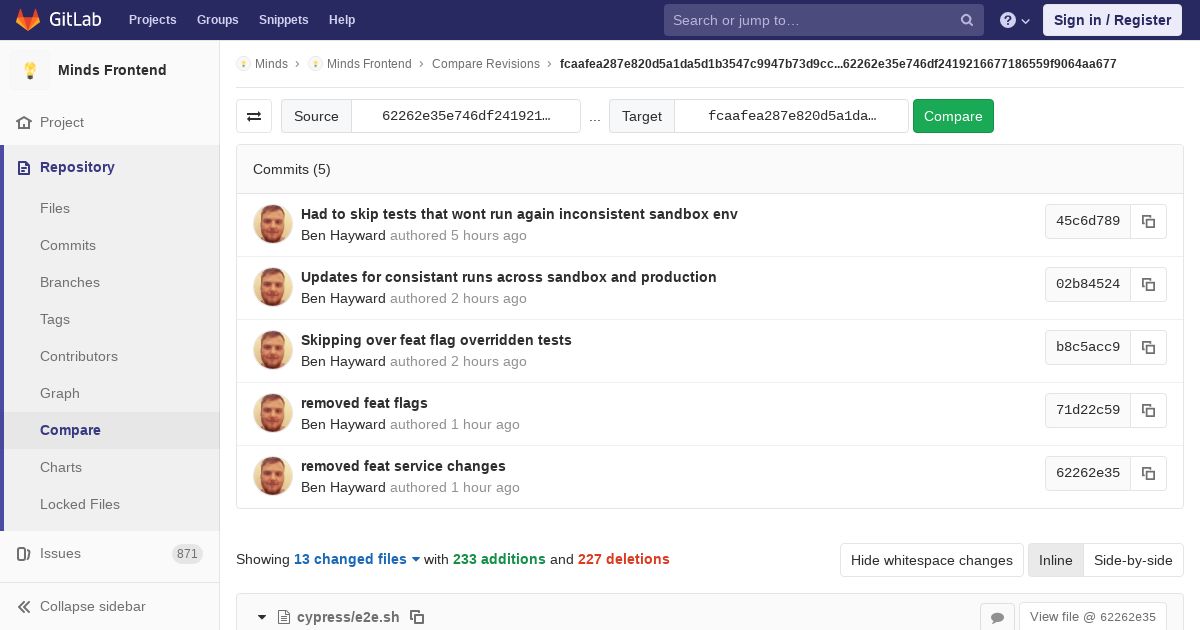Viewport: 1200px width, 630px height.
Task: Expand the 13 changed files dropdown
Action: (x=357, y=559)
